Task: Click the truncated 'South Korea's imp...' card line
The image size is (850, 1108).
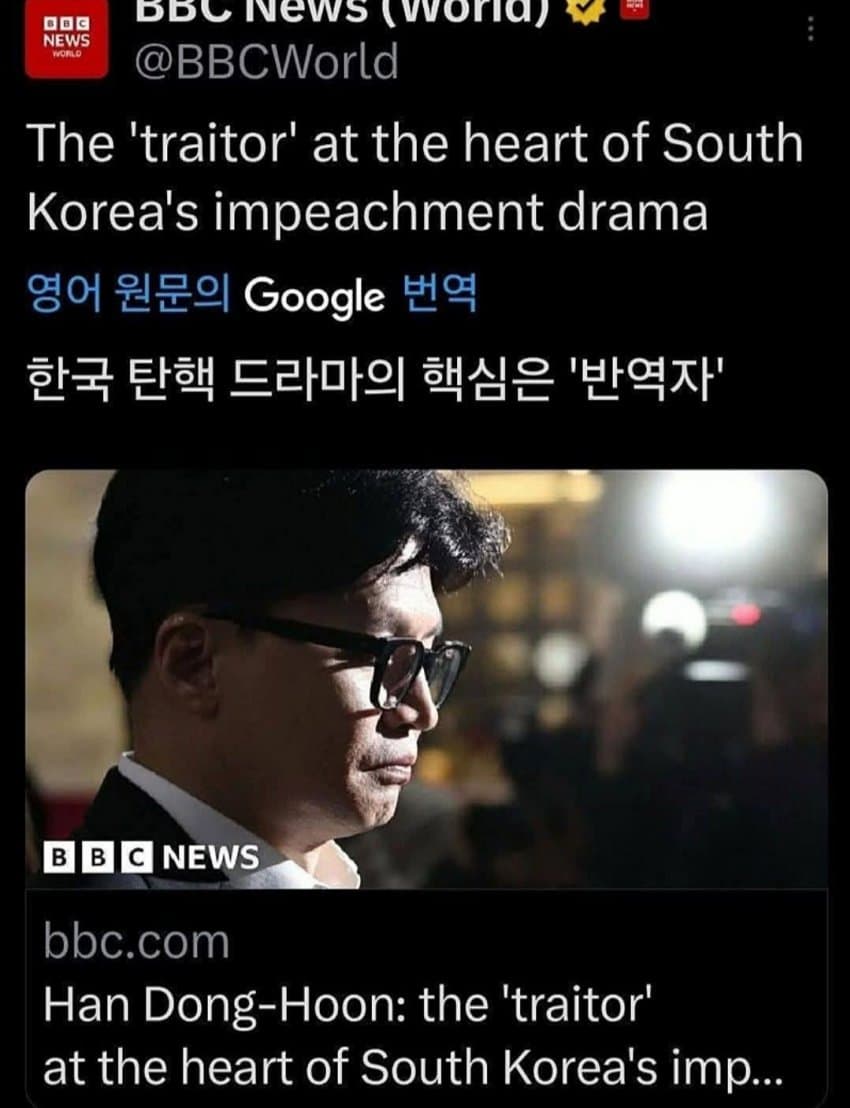Action: [413, 1066]
